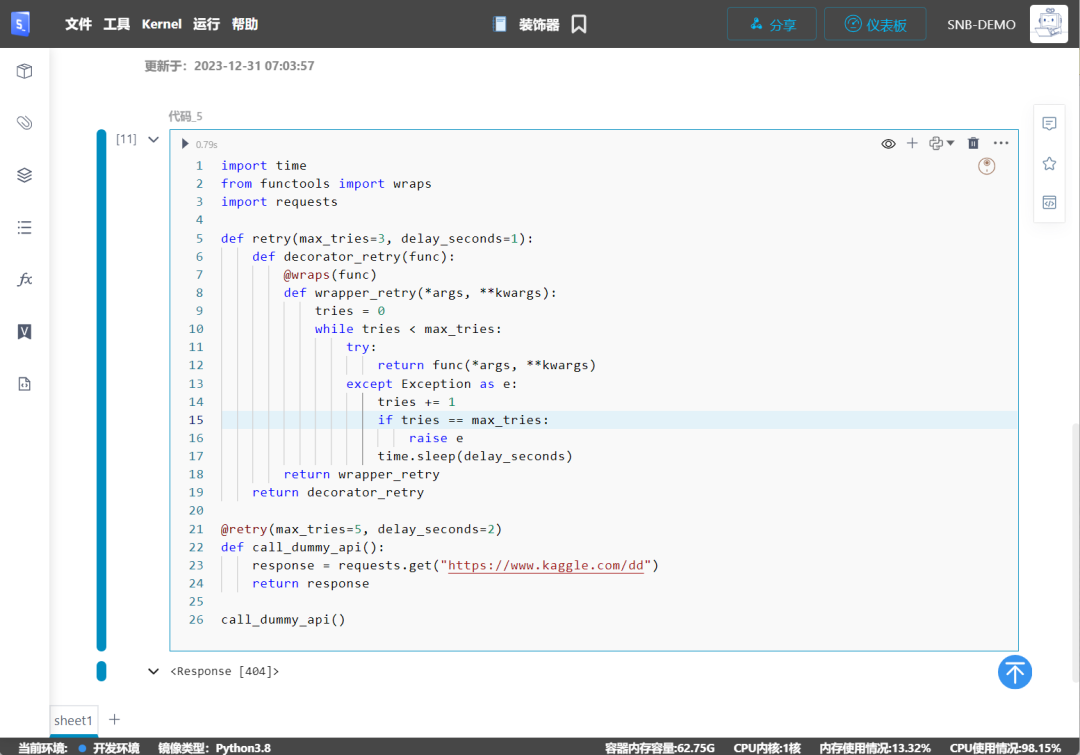Screen dimensions: 1080x755
Task: Click the 内存使用情况:13.32% status entry
Action: click(x=875, y=747)
